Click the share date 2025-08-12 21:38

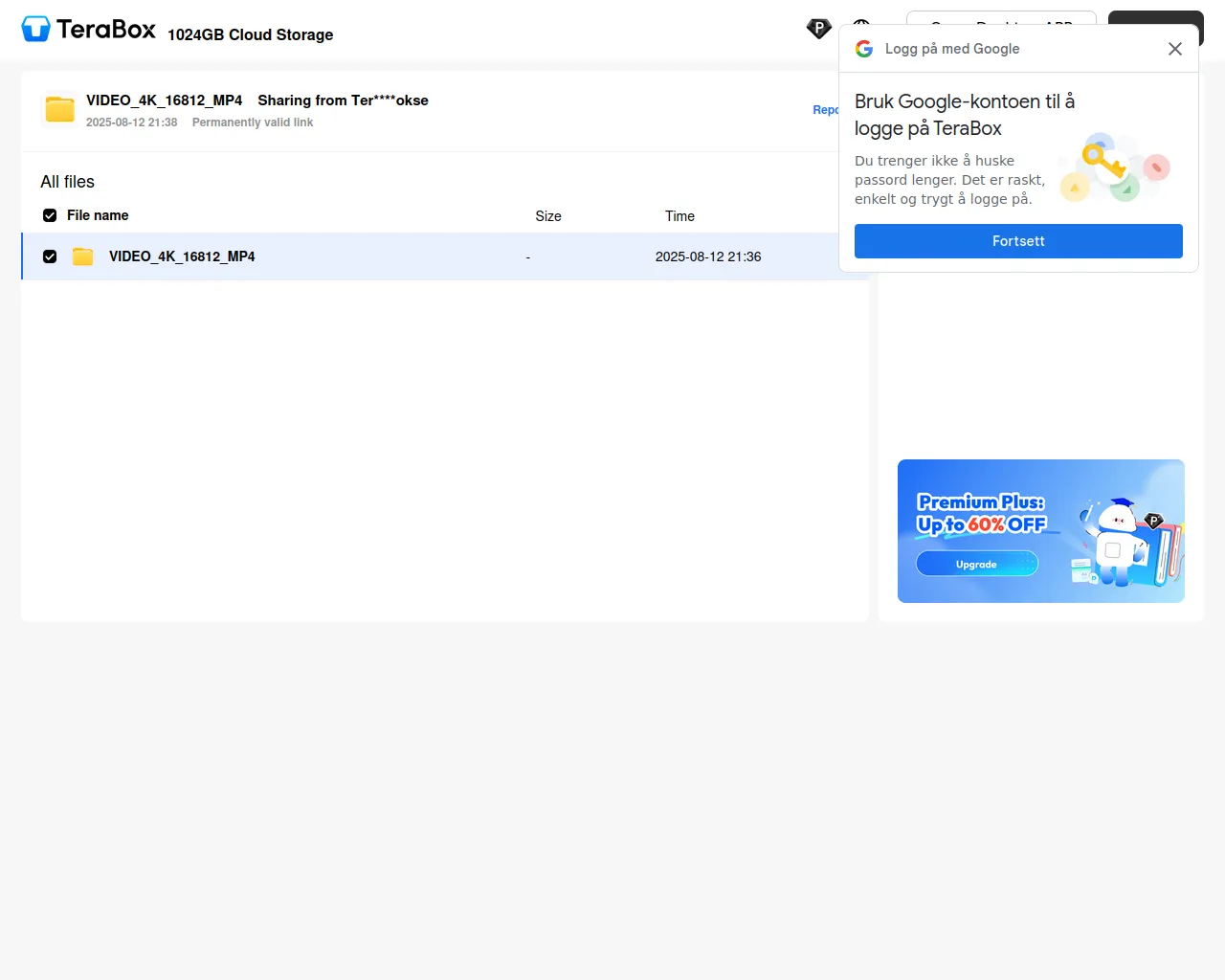pyautogui.click(x=131, y=122)
